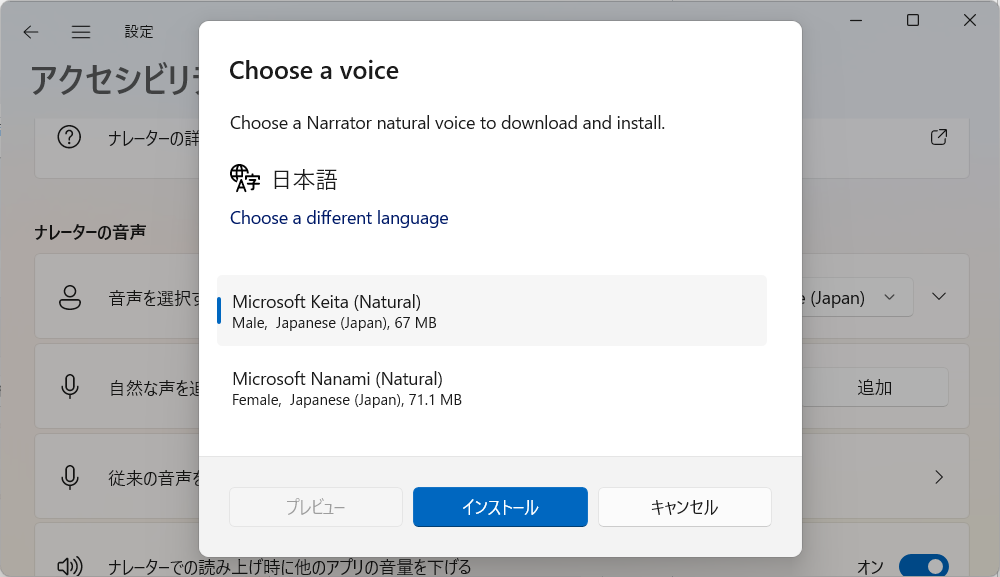Image resolution: width=1000 pixels, height=577 pixels.
Task: Click the back arrow in Settings window
Action: pyautogui.click(x=31, y=32)
